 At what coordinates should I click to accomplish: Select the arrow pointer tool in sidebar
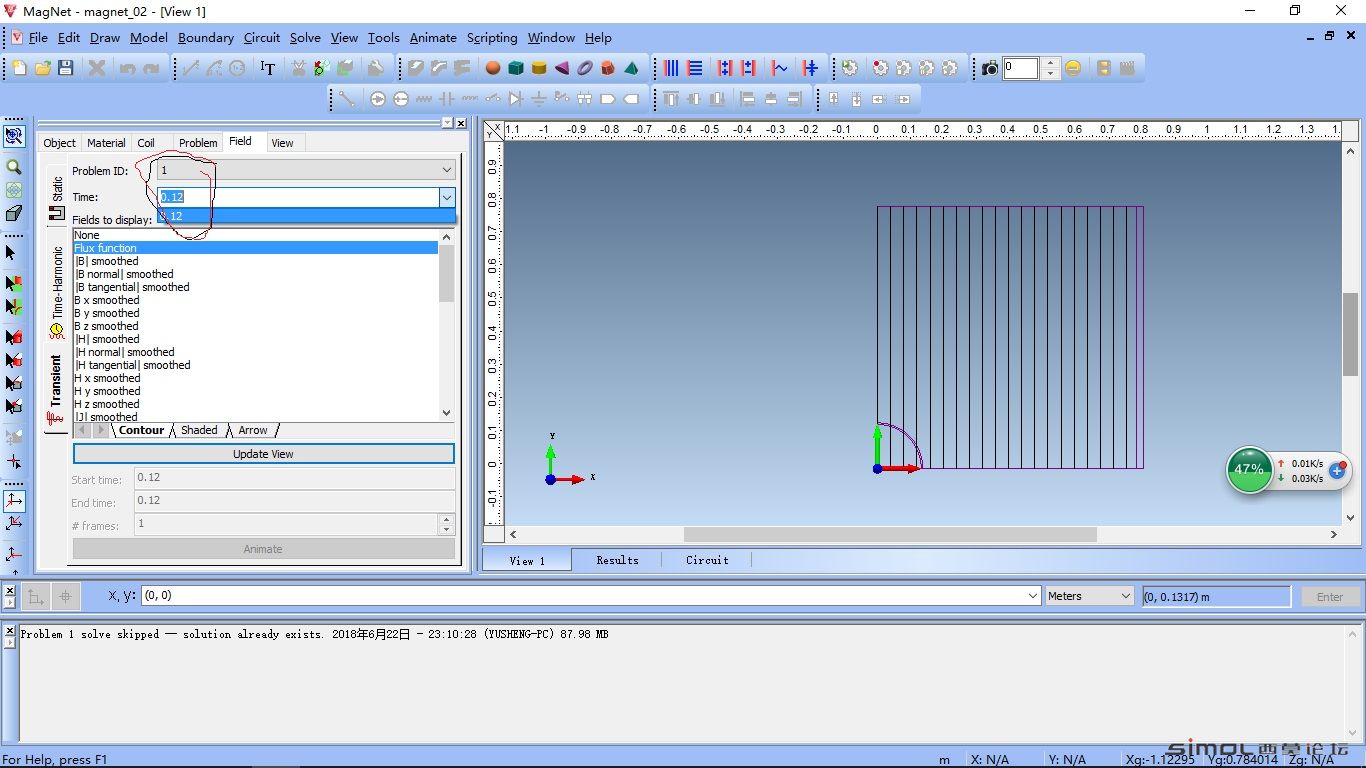(x=12, y=253)
